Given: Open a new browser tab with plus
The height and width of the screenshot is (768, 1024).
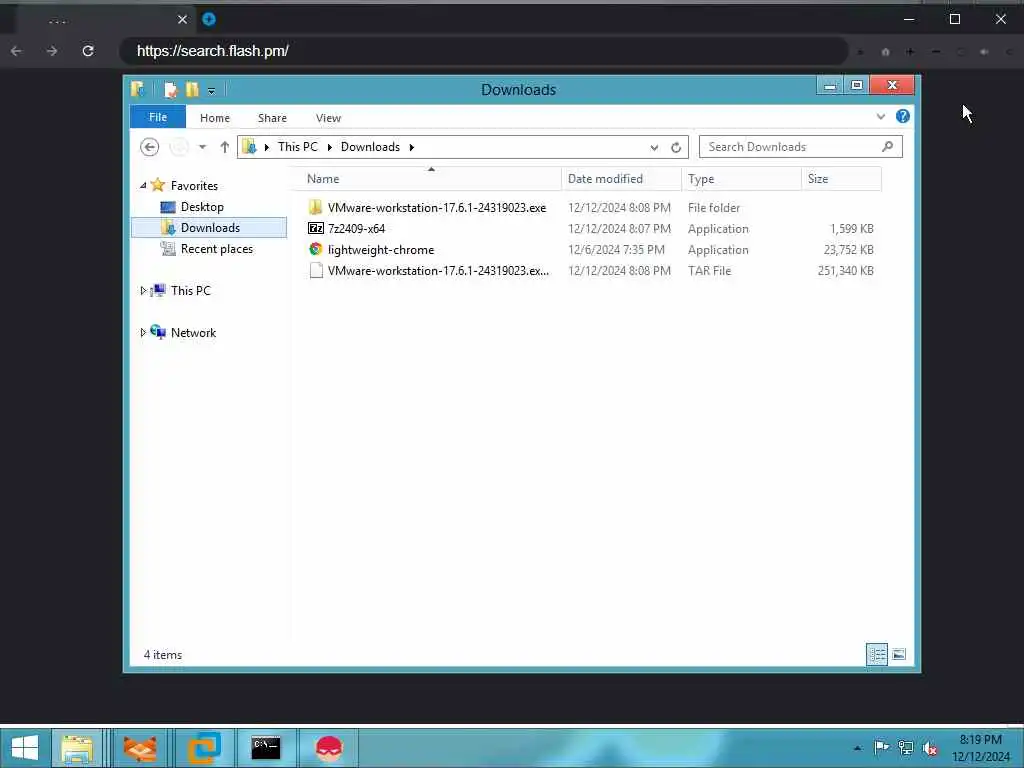Looking at the screenshot, I should 209,20.
